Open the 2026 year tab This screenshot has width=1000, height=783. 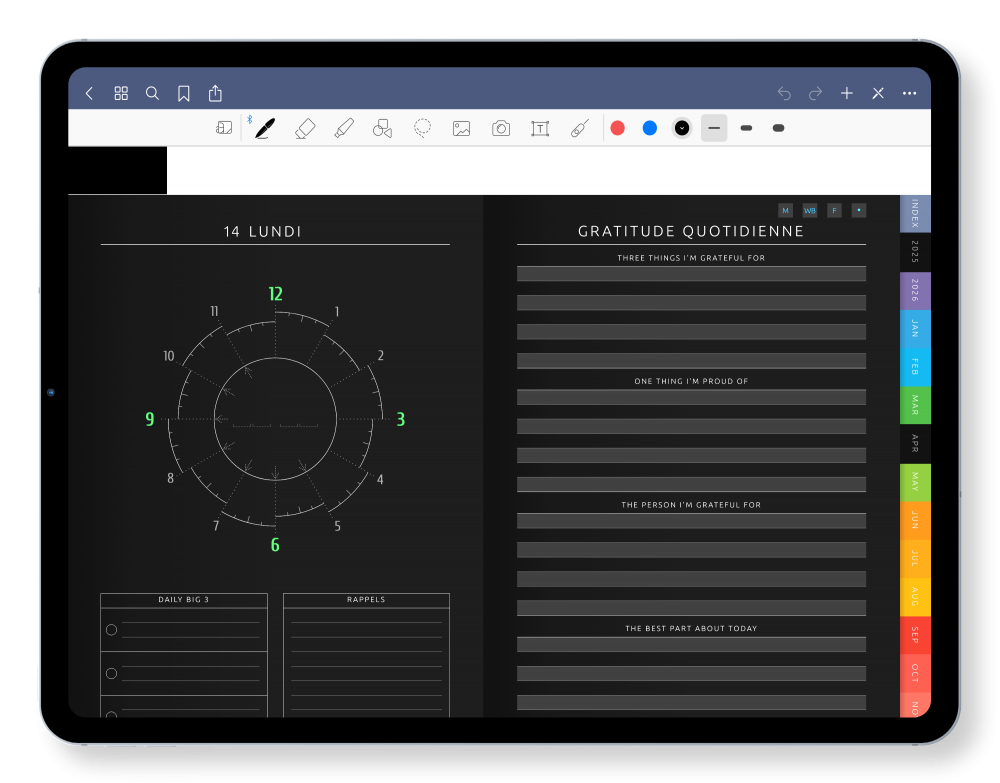click(915, 290)
